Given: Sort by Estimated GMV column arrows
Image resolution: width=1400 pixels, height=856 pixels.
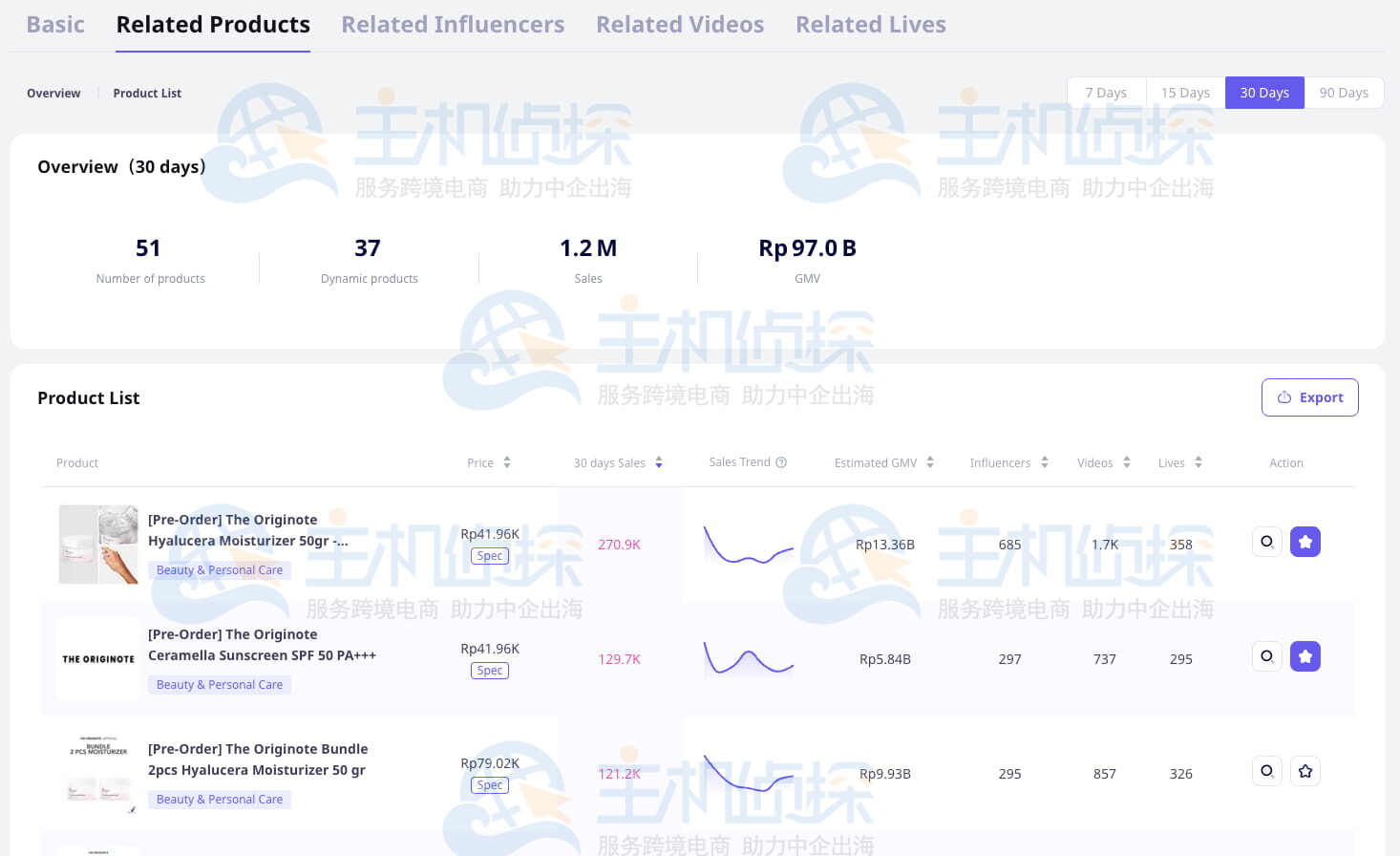Looking at the screenshot, I should 930,462.
